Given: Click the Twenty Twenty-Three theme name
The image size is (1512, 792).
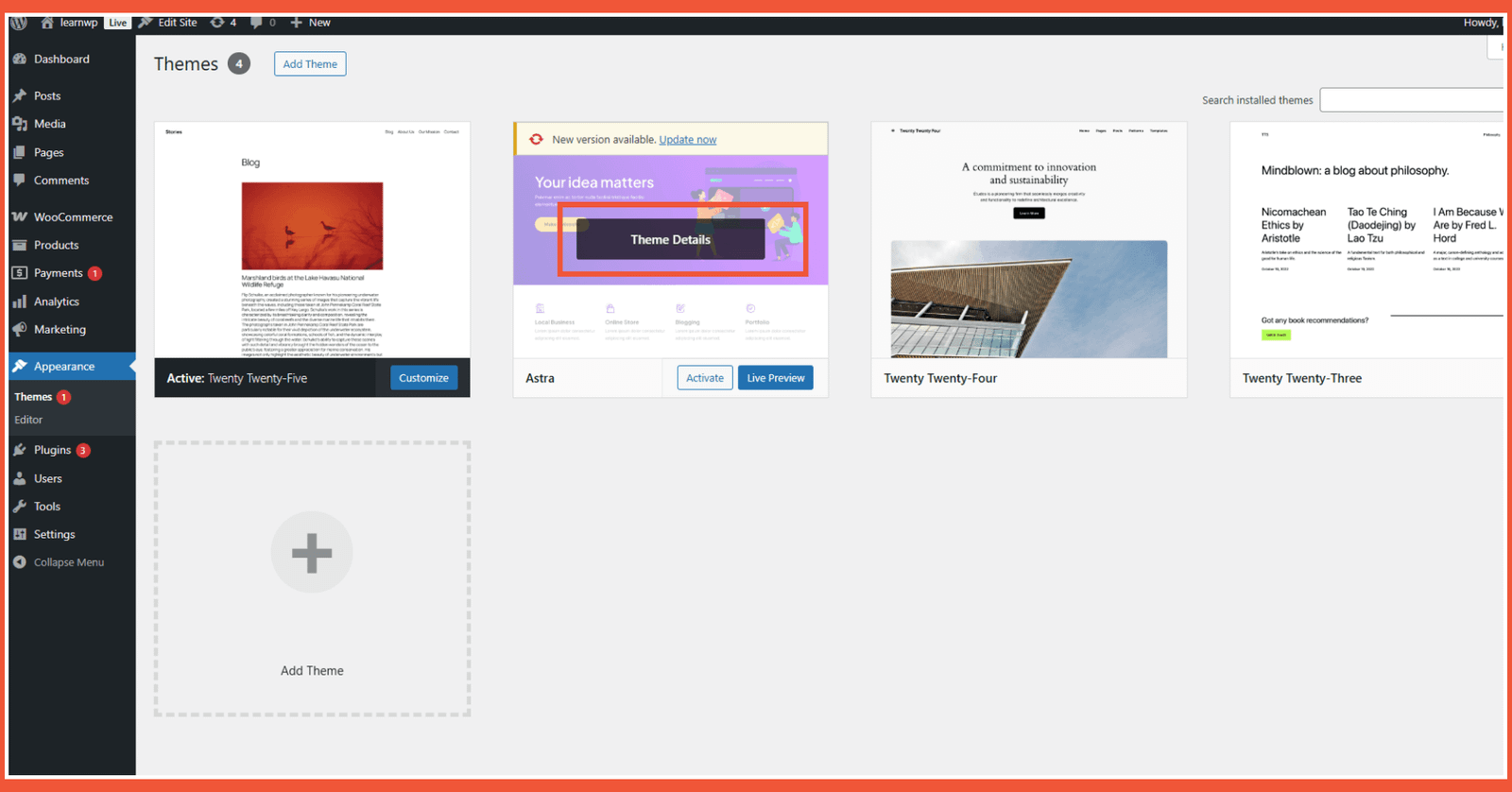Looking at the screenshot, I should (x=1302, y=378).
